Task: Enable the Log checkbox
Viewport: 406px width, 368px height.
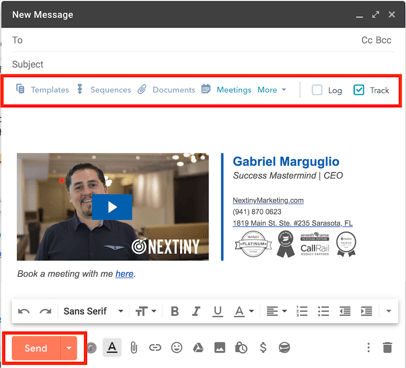Action: tap(317, 90)
